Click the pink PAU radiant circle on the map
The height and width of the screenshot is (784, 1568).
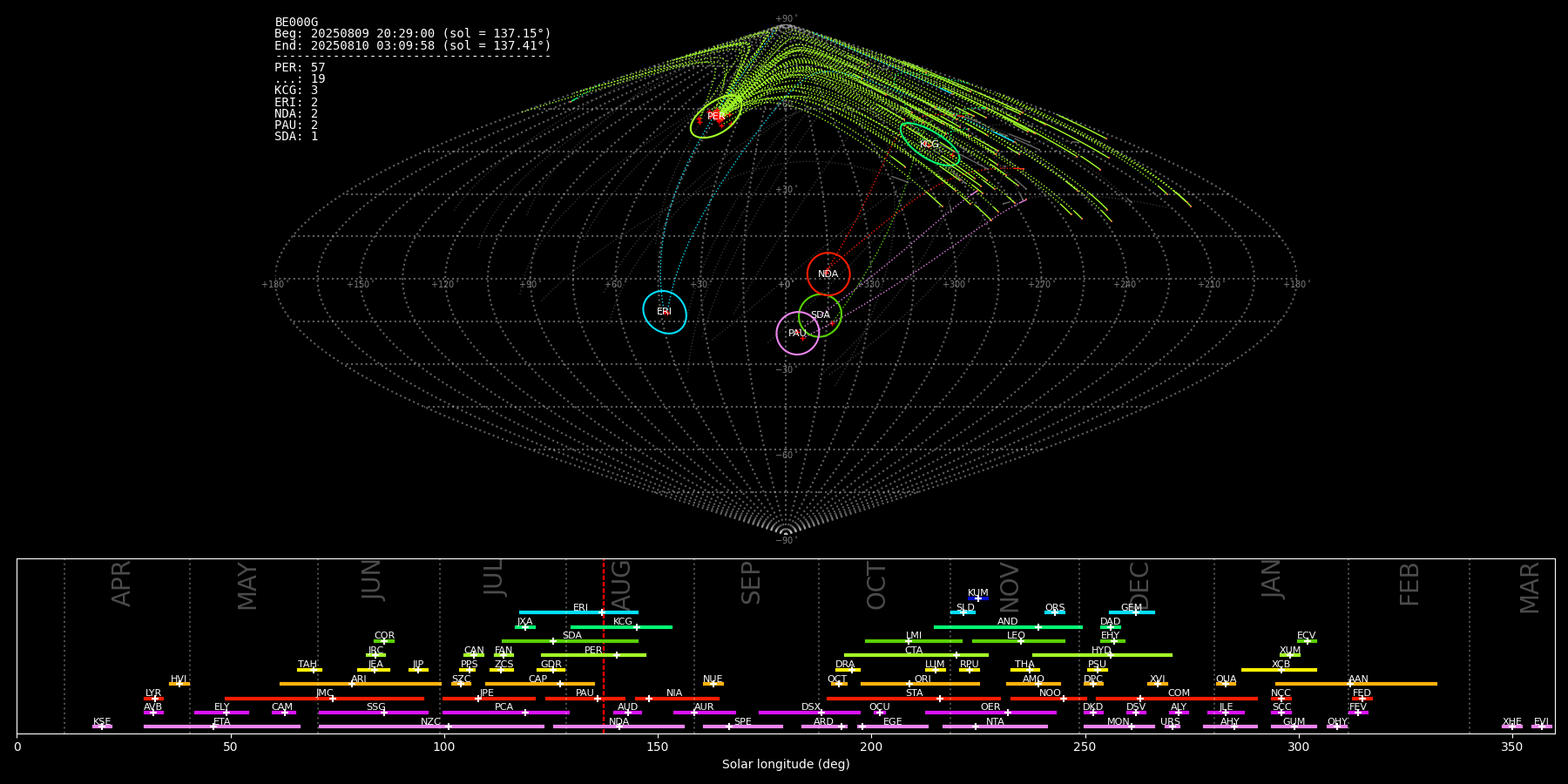798,334
